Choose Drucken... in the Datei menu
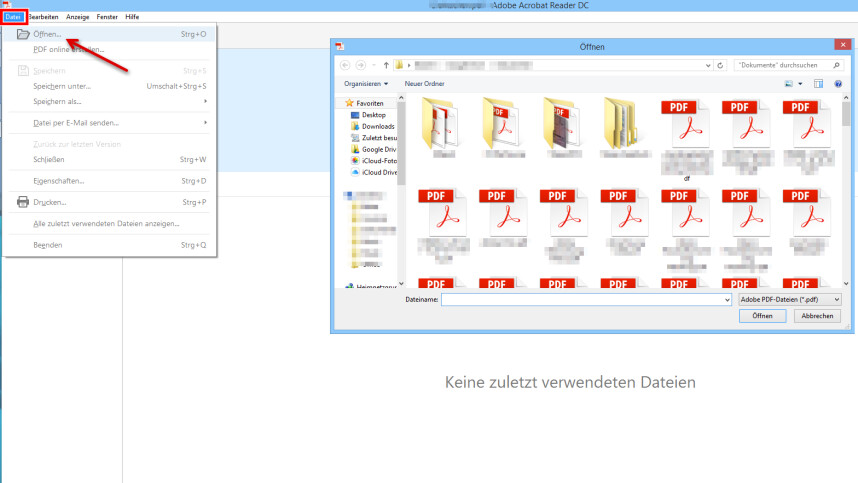 [111, 202]
